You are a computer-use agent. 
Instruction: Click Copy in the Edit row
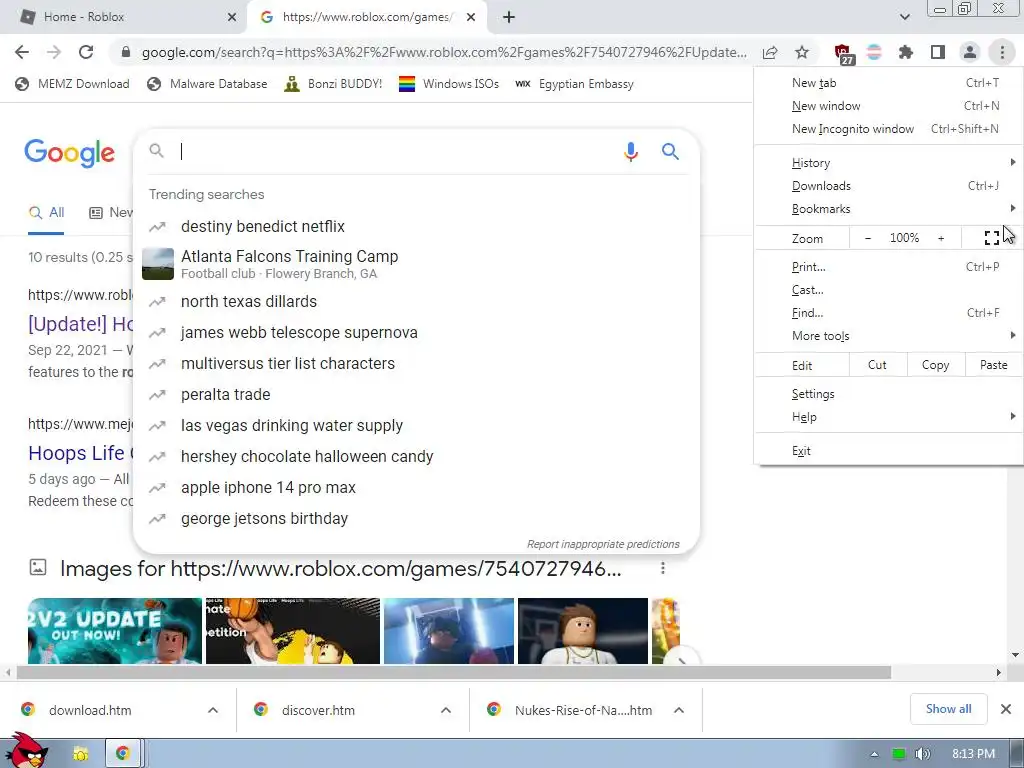click(935, 365)
